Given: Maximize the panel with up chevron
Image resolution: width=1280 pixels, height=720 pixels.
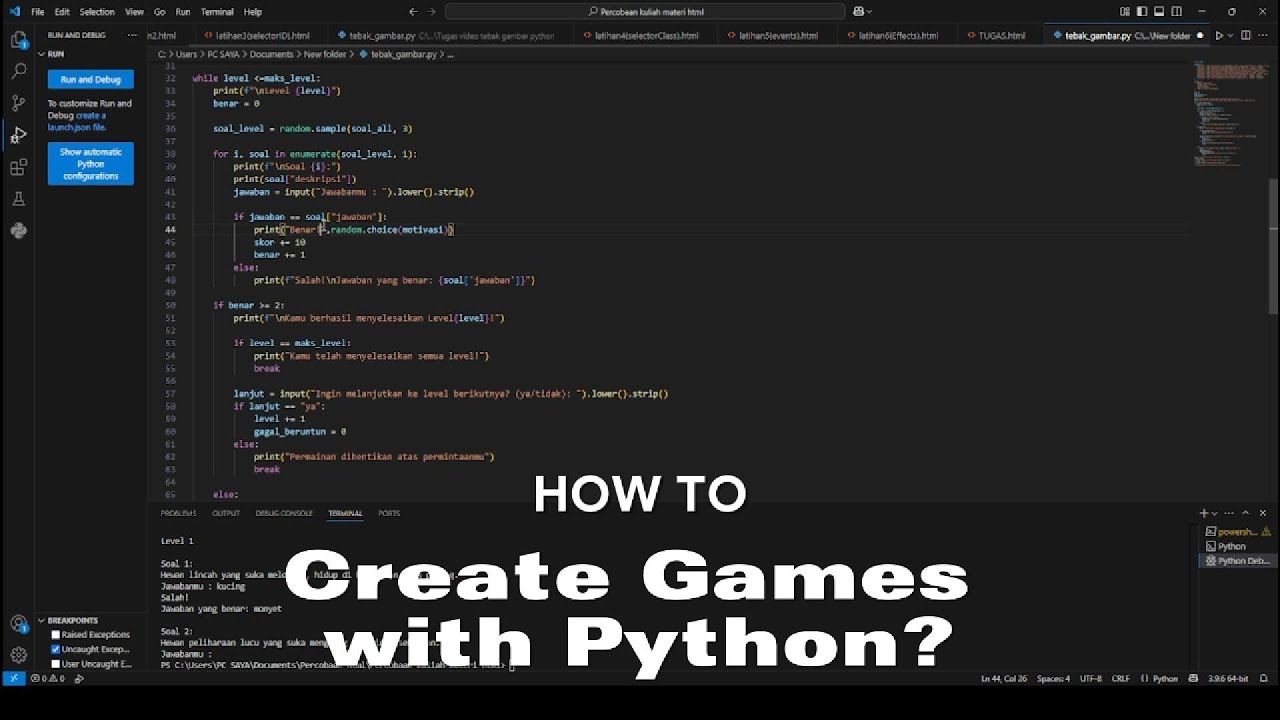Looking at the screenshot, I should click(1247, 513).
